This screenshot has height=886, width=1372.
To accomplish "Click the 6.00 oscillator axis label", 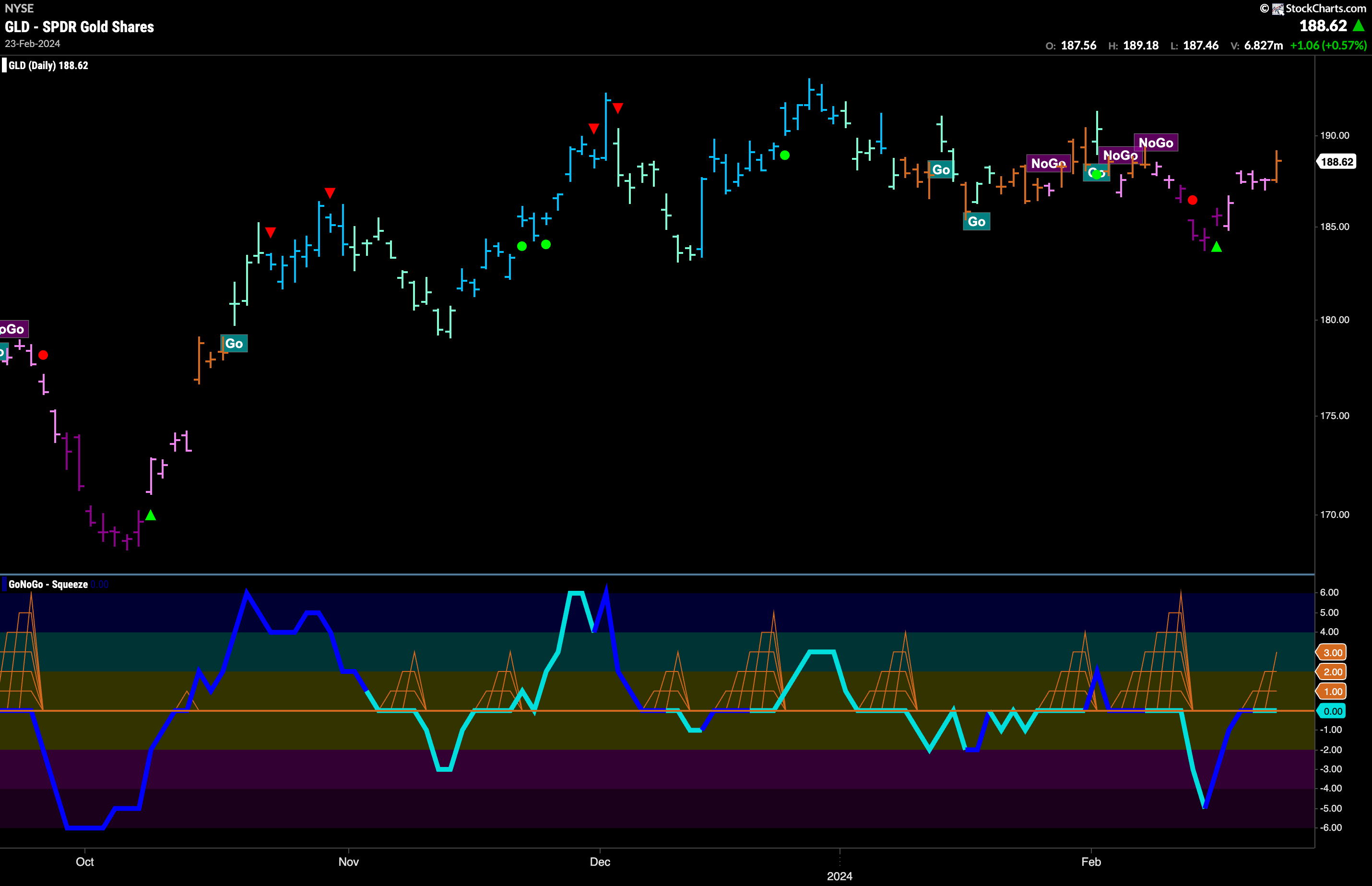I will coord(1330,593).
